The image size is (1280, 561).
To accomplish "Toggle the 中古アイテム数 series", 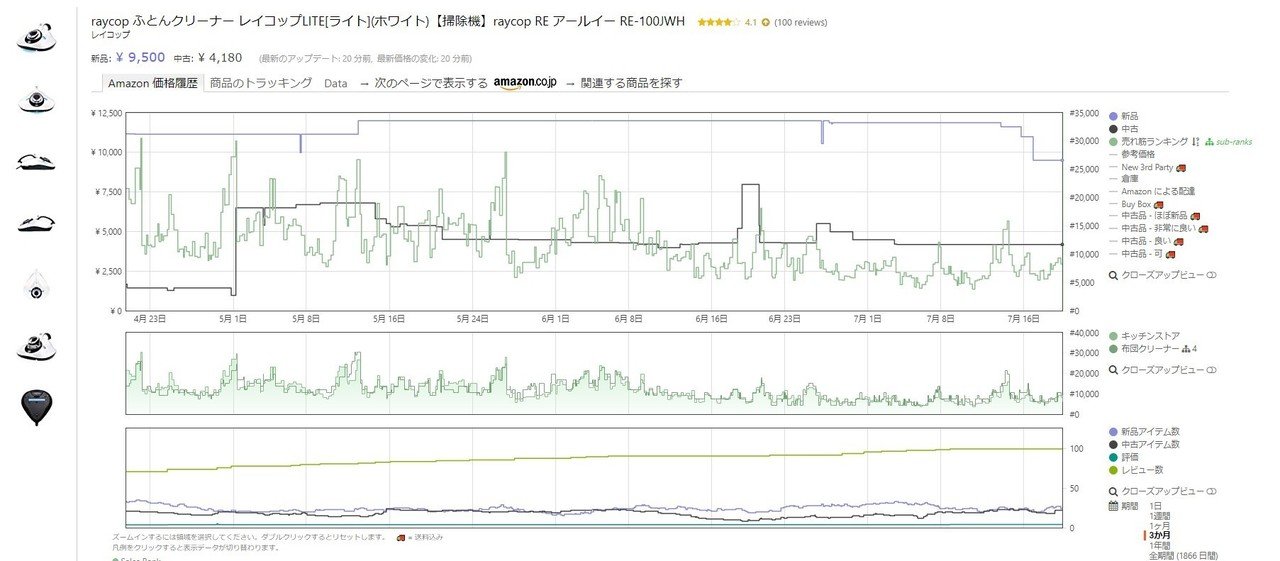I will pos(1144,444).
